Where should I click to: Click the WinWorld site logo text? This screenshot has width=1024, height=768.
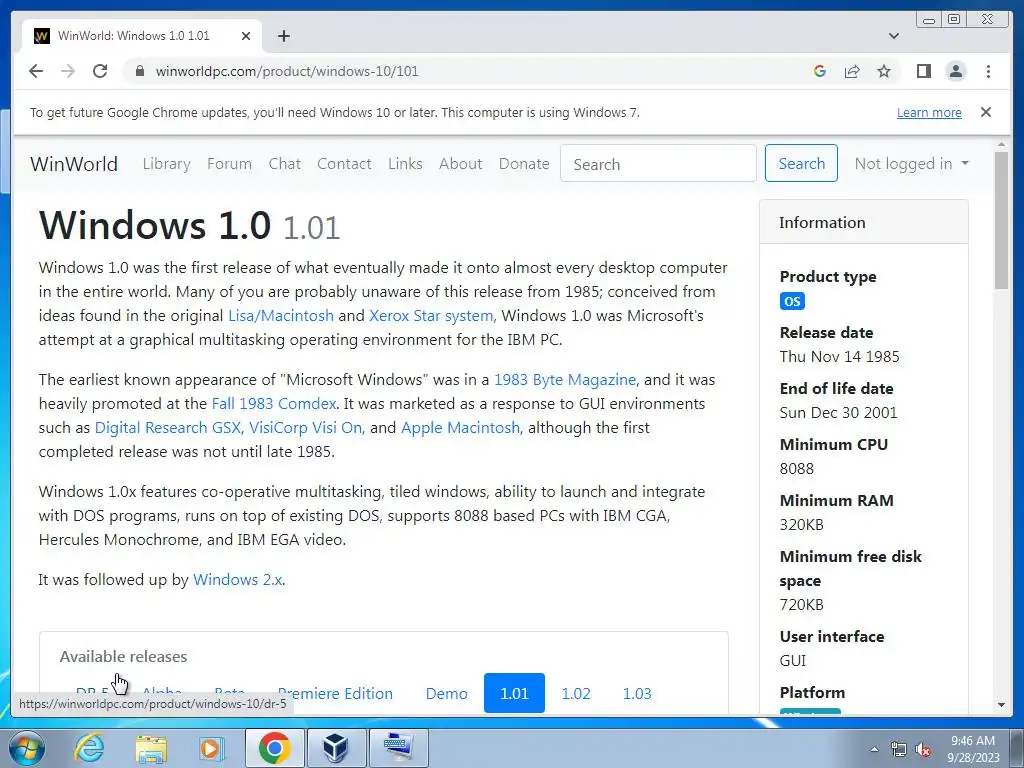74,164
